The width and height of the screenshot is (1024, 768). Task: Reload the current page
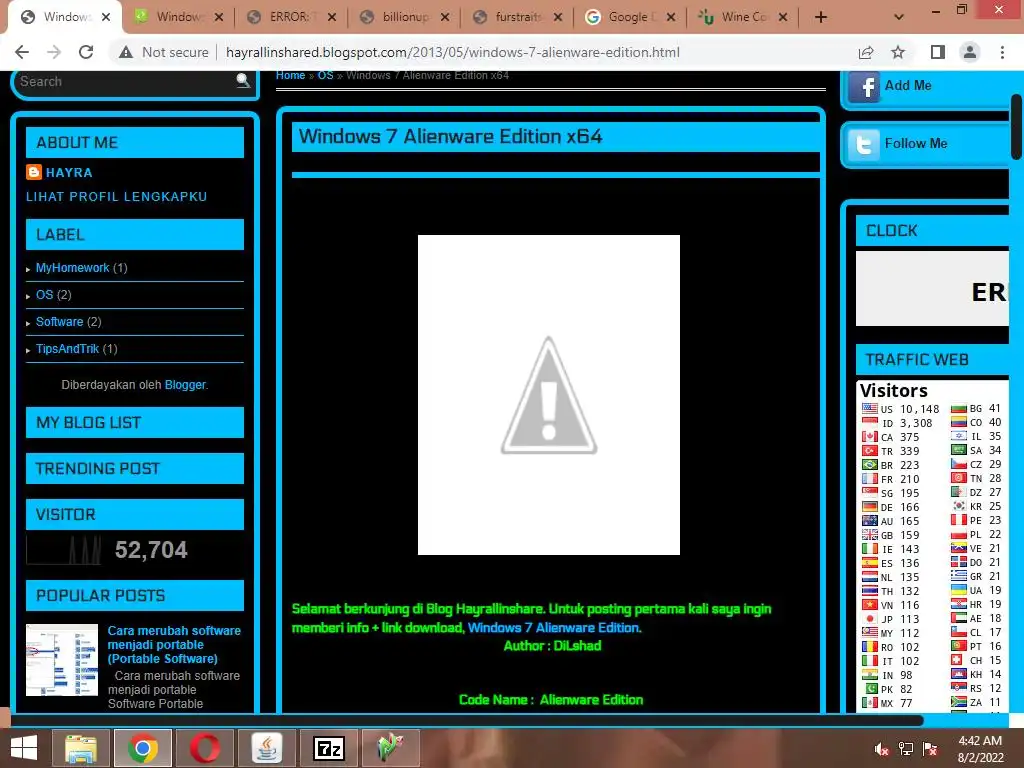tap(86, 52)
